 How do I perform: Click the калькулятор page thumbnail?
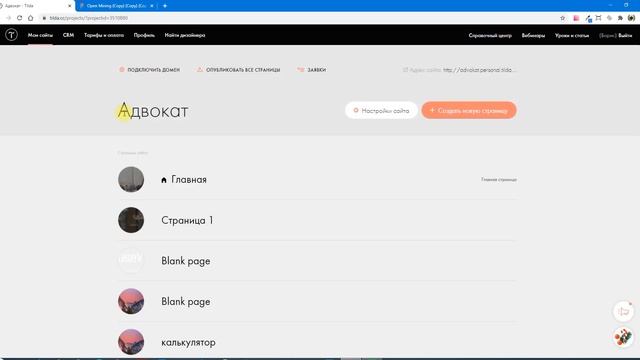pos(131,342)
